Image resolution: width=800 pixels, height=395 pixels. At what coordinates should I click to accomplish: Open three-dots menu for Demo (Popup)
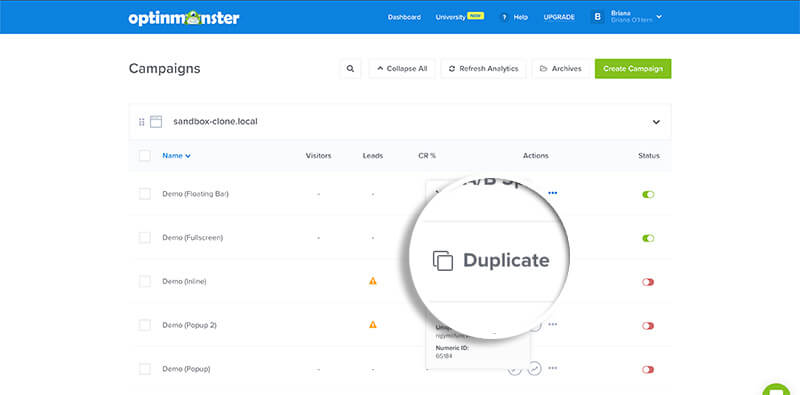coord(553,368)
